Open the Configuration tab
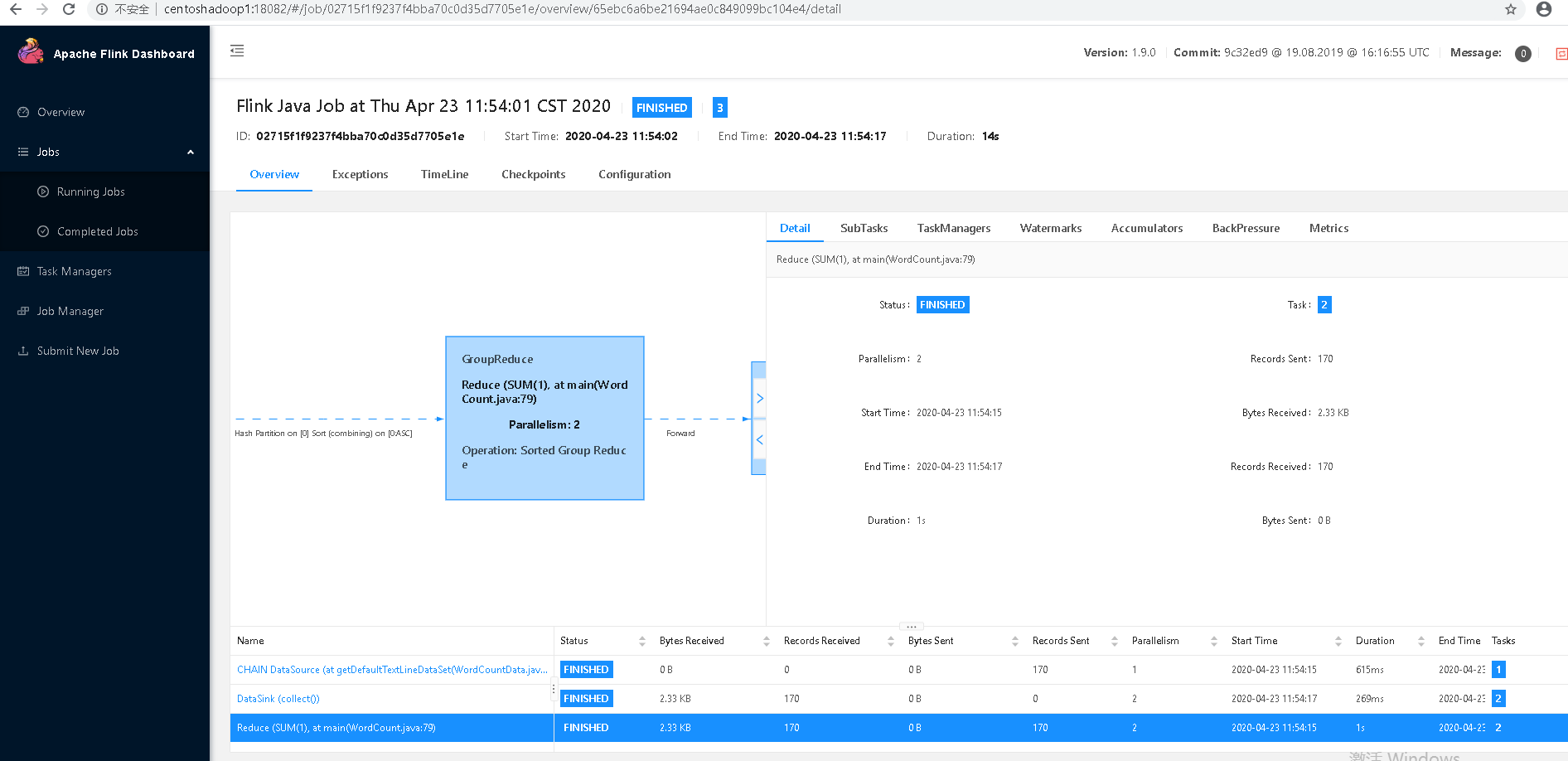Viewport: 1568px width, 761px height. tap(635, 174)
